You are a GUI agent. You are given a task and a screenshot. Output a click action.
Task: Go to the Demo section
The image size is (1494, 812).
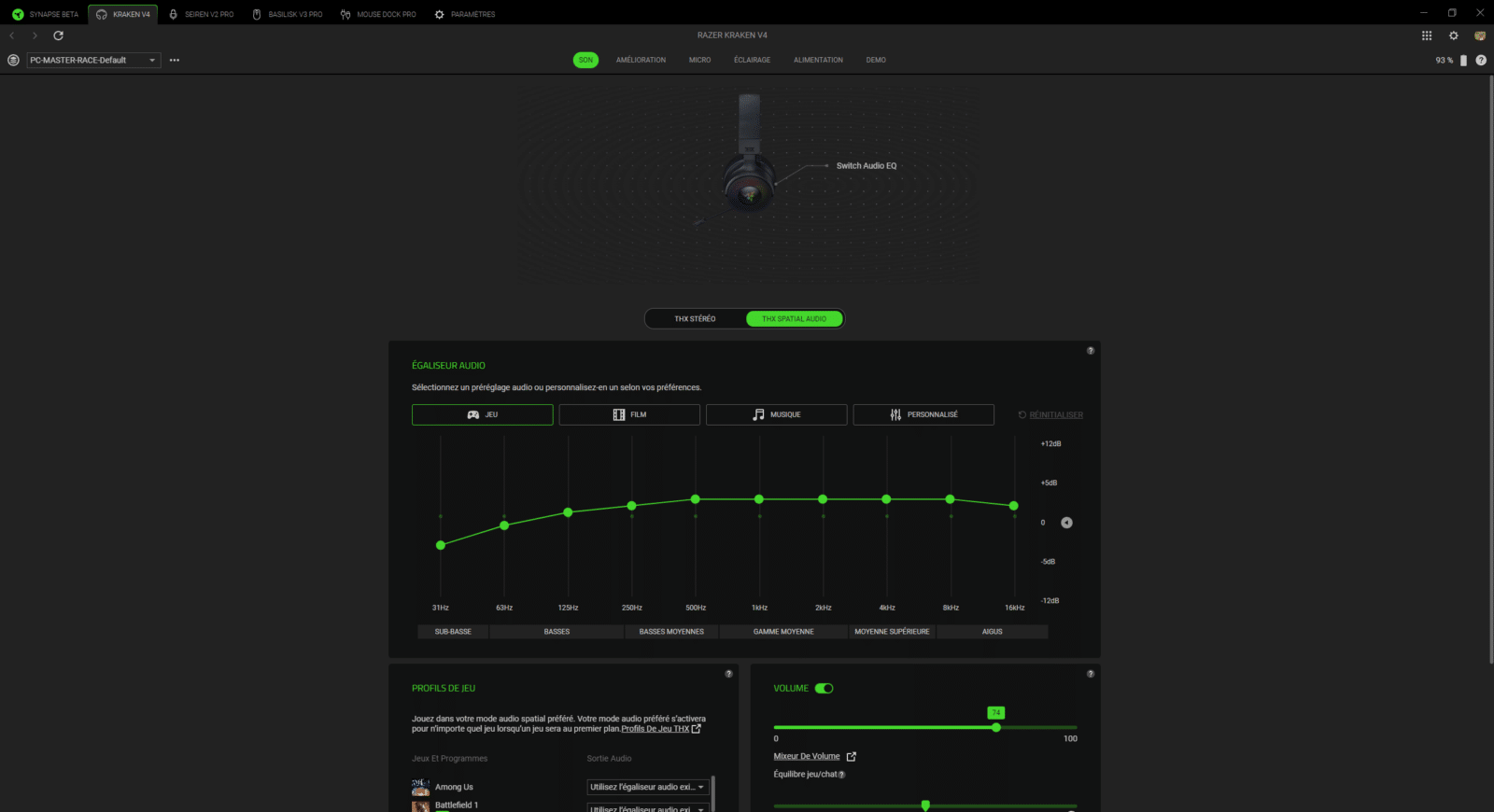pyautogui.click(x=876, y=60)
